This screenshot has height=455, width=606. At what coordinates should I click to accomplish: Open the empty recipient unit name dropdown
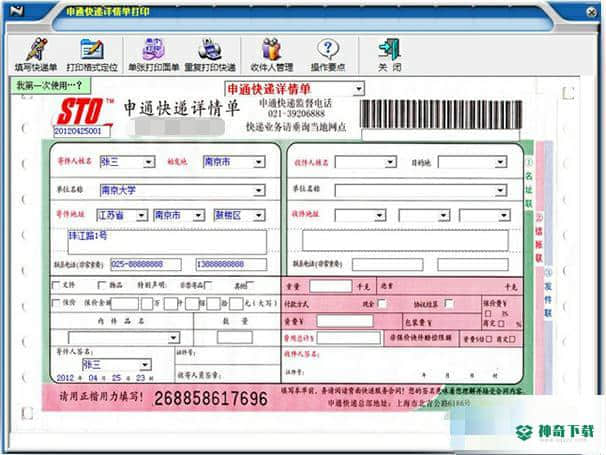(x=501, y=190)
